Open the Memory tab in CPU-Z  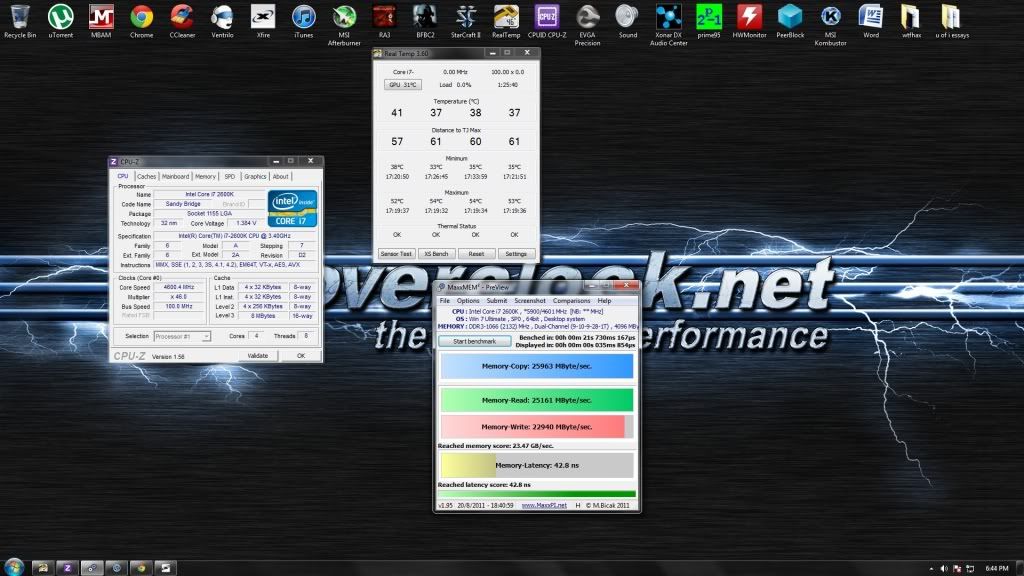point(205,176)
